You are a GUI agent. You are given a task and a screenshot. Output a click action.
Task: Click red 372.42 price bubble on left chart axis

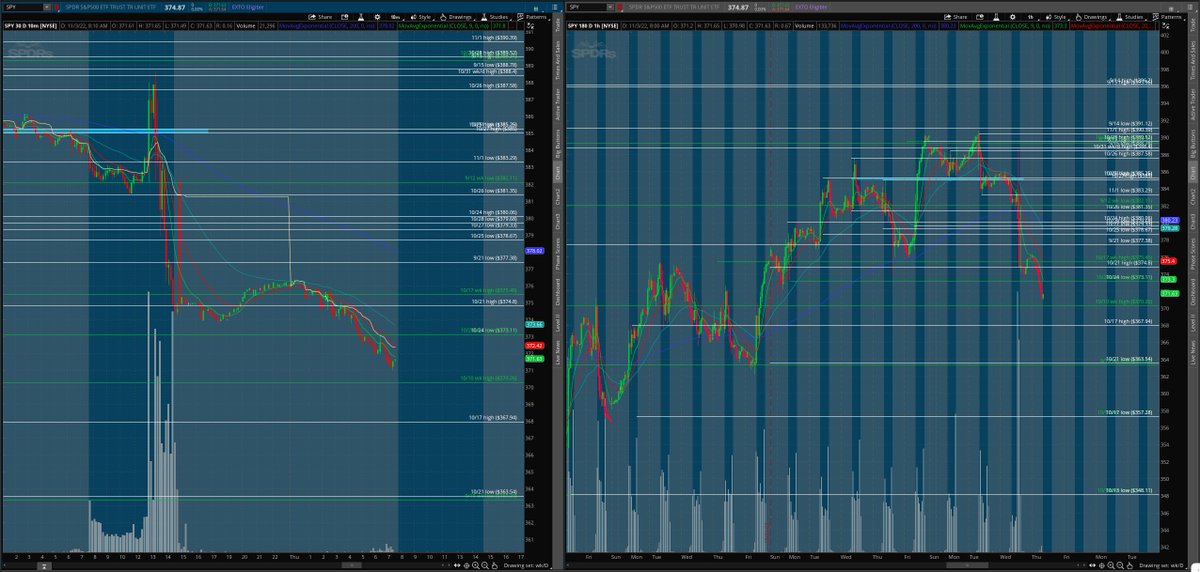533,345
